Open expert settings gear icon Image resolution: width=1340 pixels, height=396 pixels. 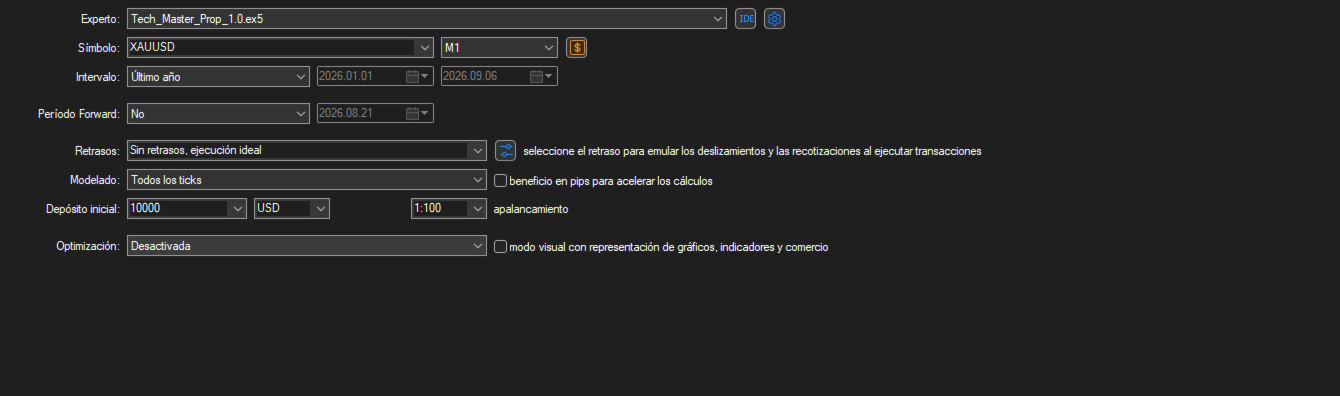click(x=774, y=18)
